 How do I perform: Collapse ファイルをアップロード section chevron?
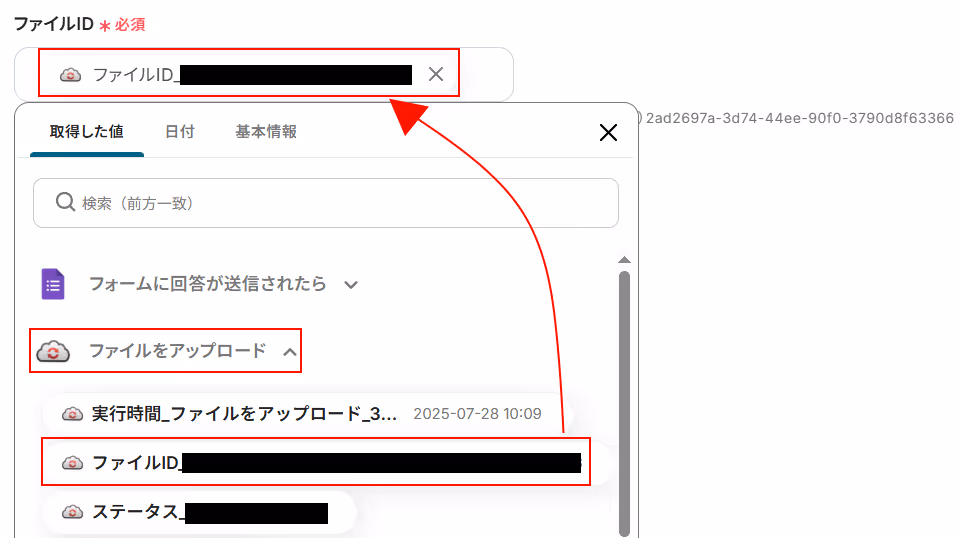(x=290, y=352)
